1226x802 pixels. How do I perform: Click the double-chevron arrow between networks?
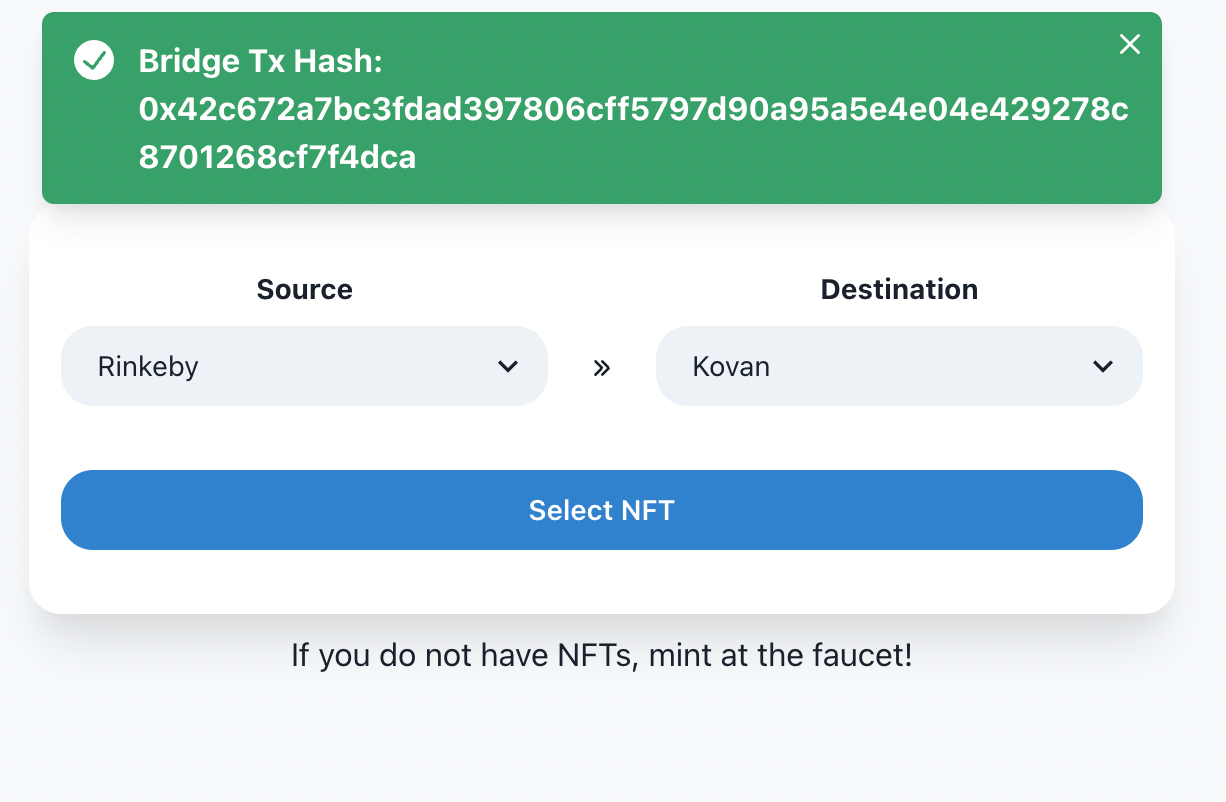601,368
